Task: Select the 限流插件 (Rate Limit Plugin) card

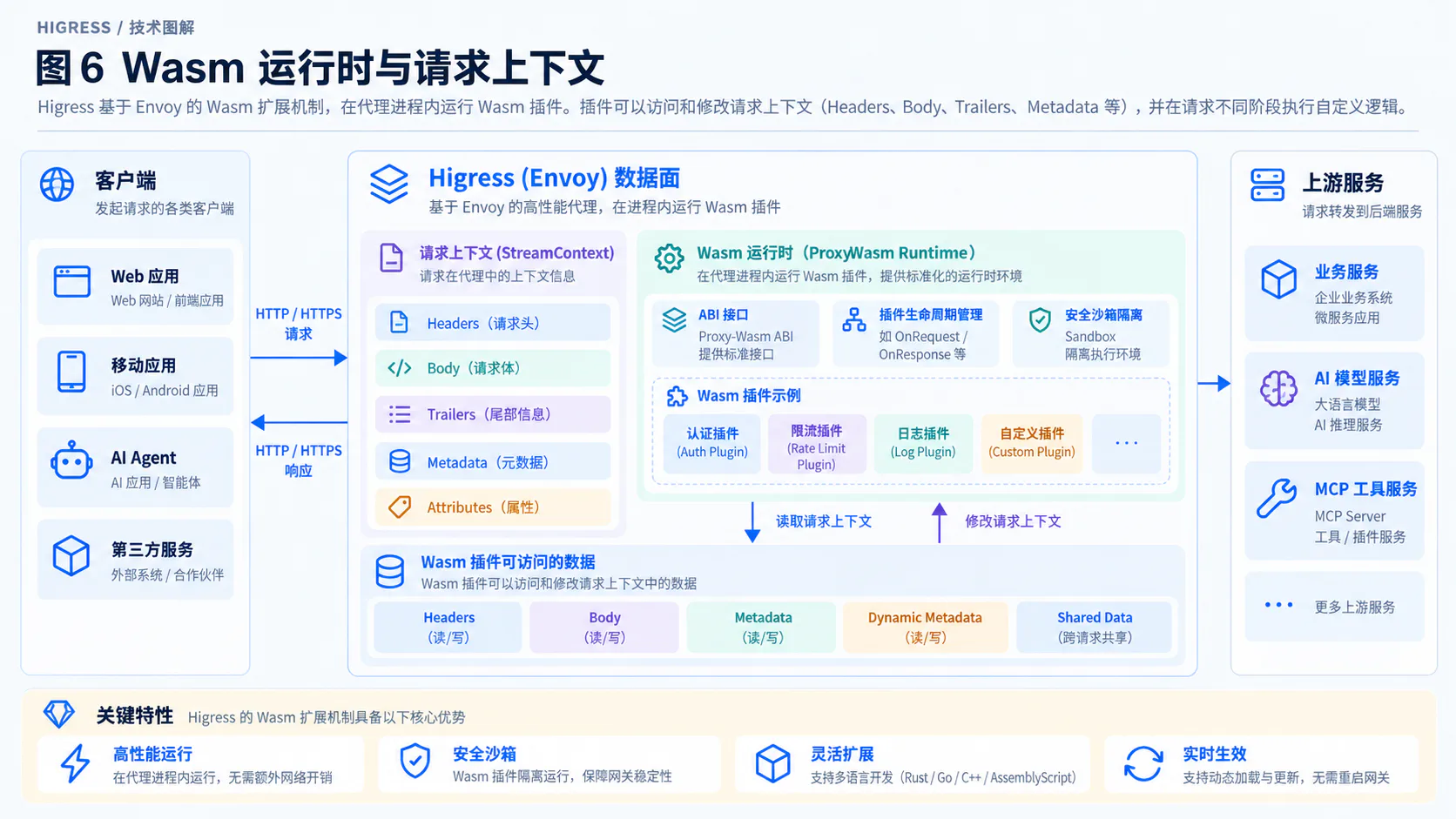Action: tap(817, 443)
